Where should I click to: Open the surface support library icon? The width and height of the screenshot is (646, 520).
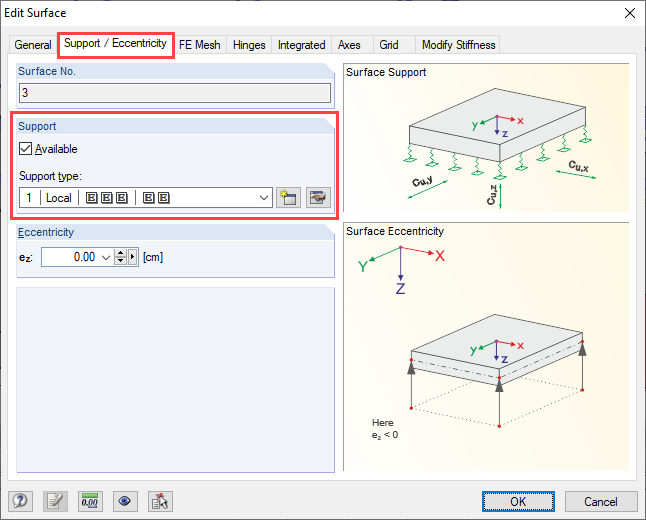click(x=318, y=198)
